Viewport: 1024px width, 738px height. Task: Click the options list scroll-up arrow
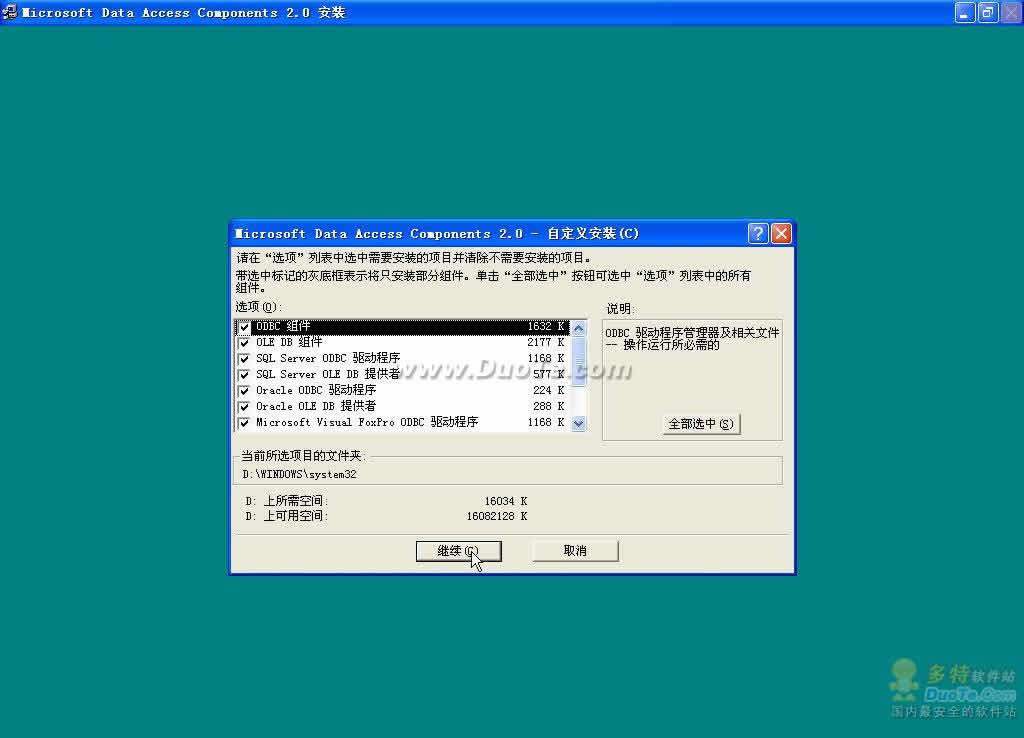pos(579,328)
